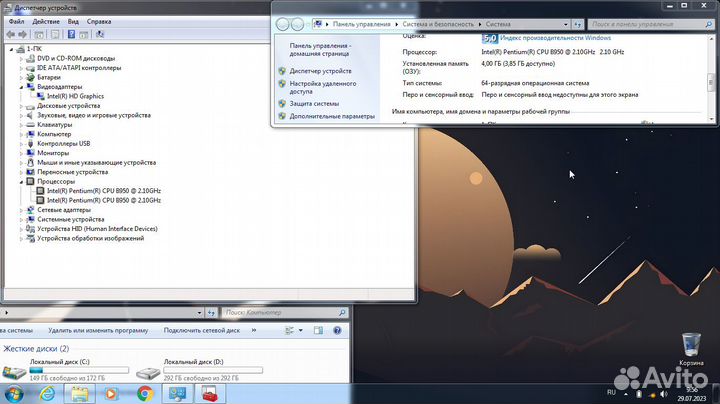
Task: Expand the Сетевые адаптеры node
Action: (21, 210)
